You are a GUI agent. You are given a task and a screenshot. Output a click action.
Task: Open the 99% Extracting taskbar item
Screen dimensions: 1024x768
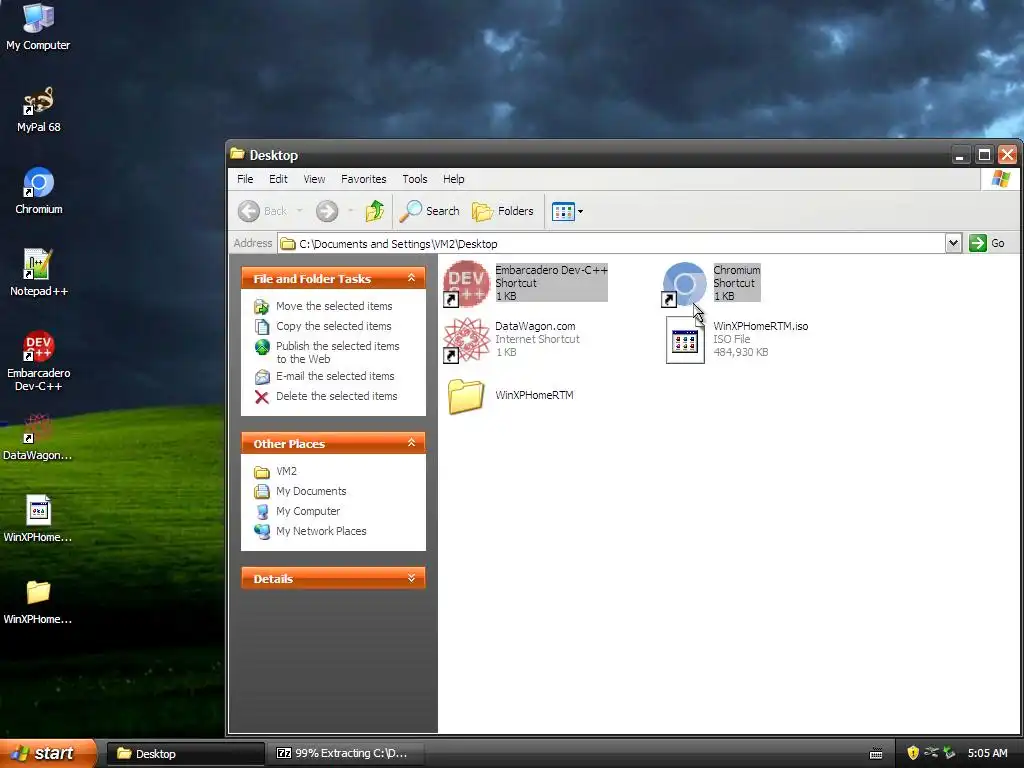tap(346, 754)
